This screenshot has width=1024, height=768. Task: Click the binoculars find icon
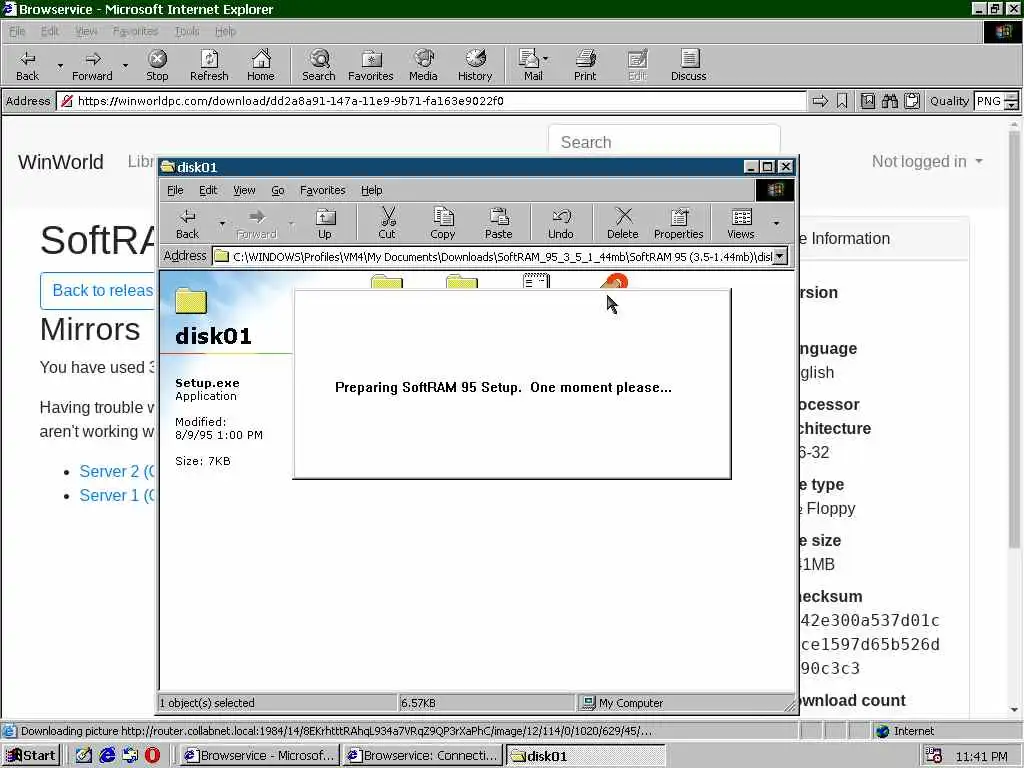(x=889, y=101)
